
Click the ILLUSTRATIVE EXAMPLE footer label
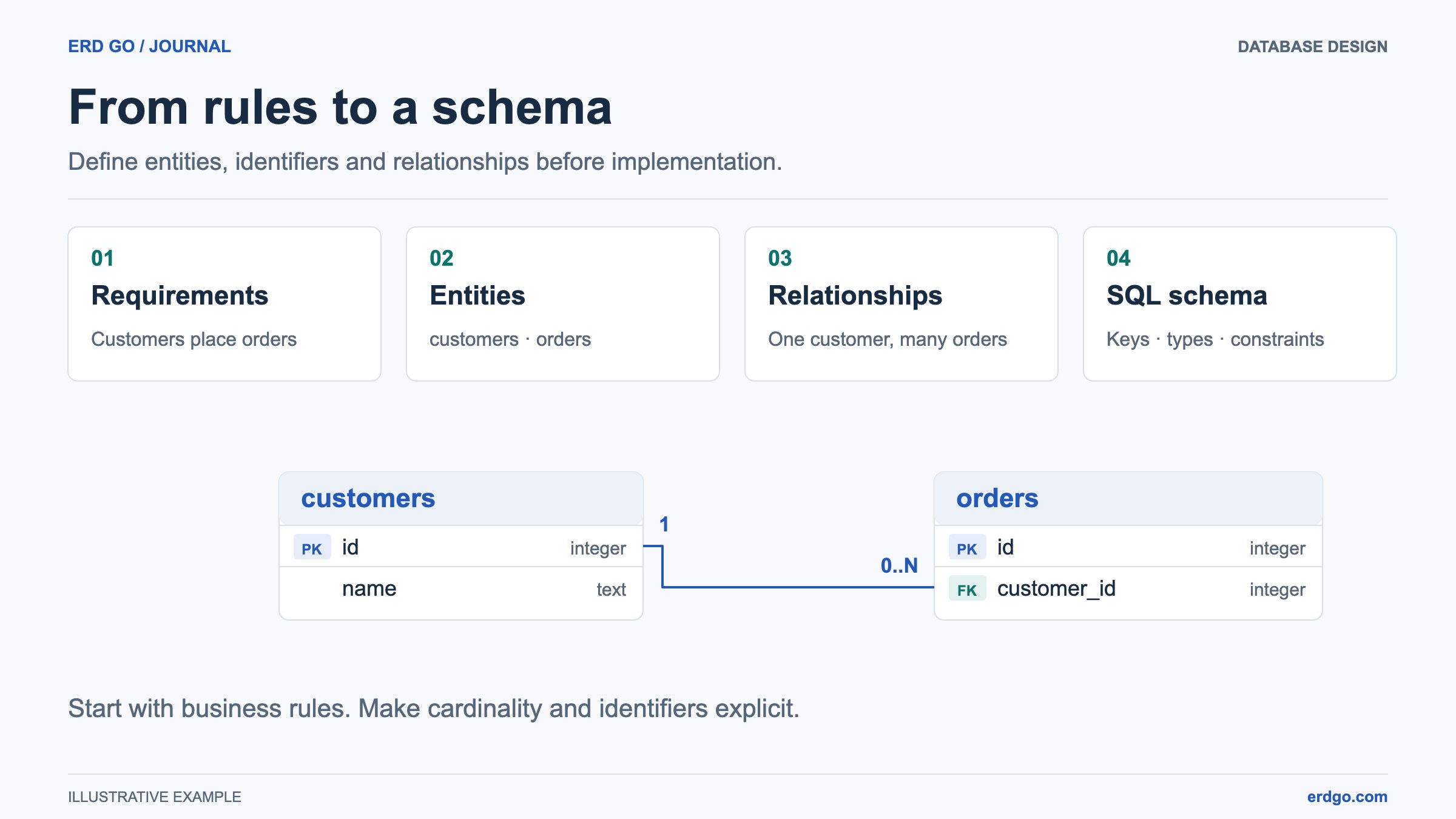155,797
